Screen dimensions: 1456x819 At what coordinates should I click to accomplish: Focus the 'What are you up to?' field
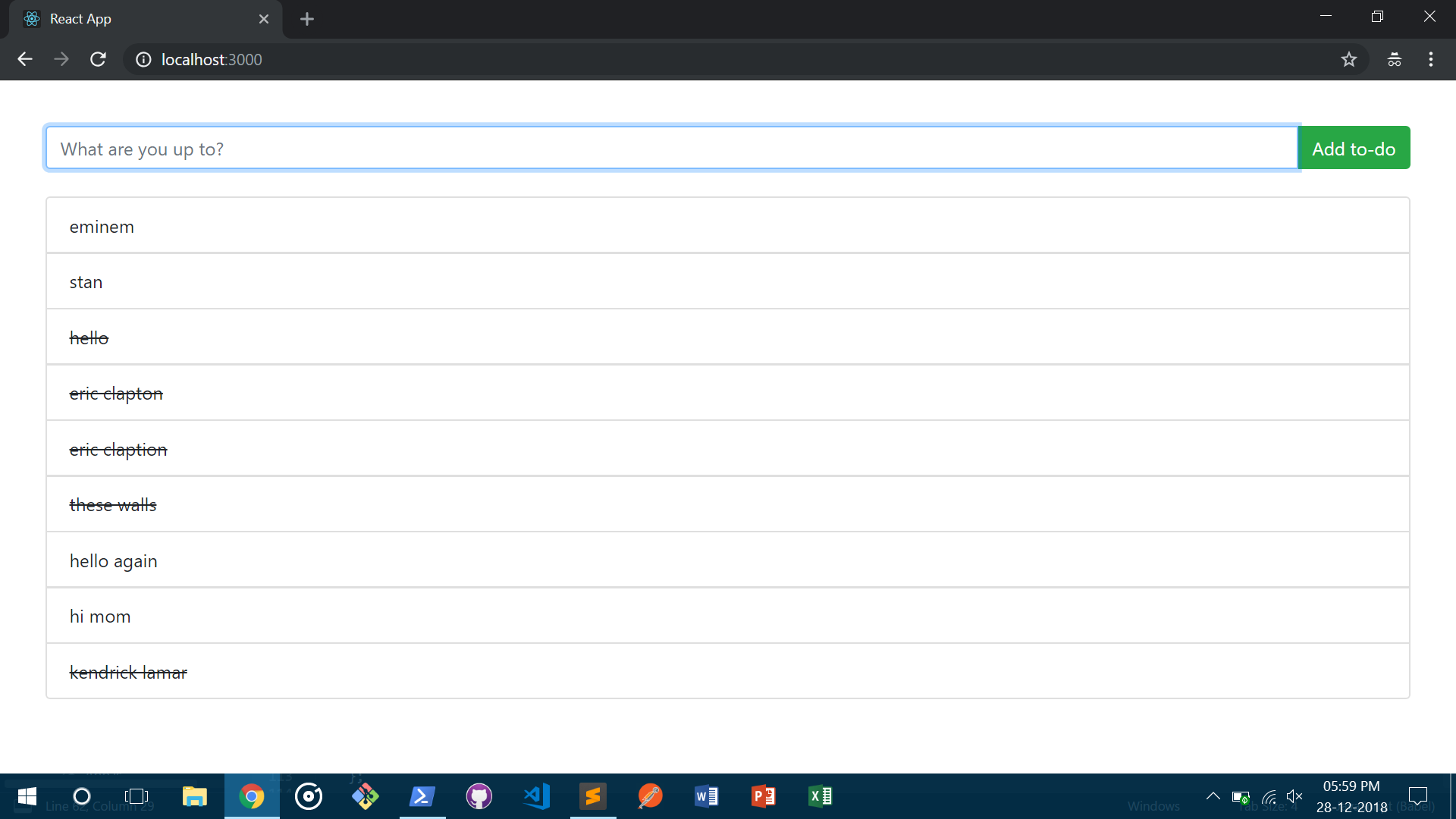pos(671,149)
